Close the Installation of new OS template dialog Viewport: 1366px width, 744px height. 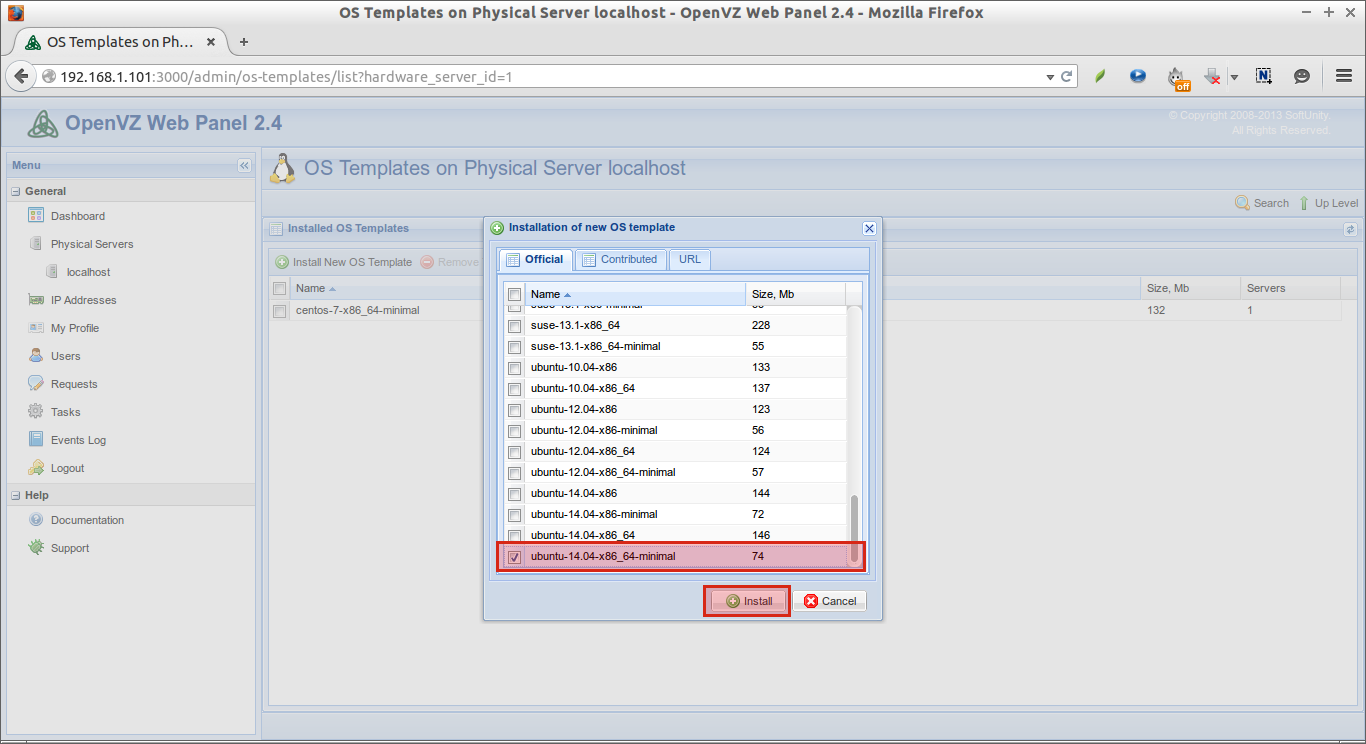click(x=869, y=228)
